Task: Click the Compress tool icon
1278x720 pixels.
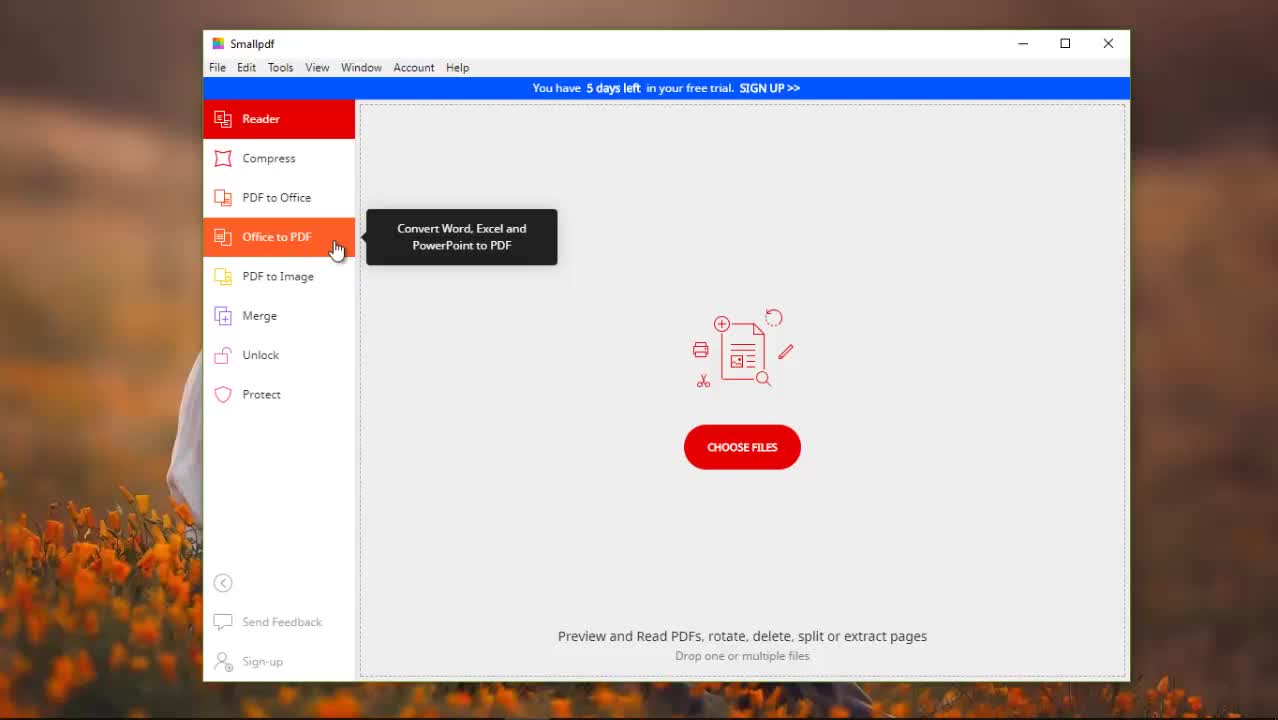Action: coord(223,158)
